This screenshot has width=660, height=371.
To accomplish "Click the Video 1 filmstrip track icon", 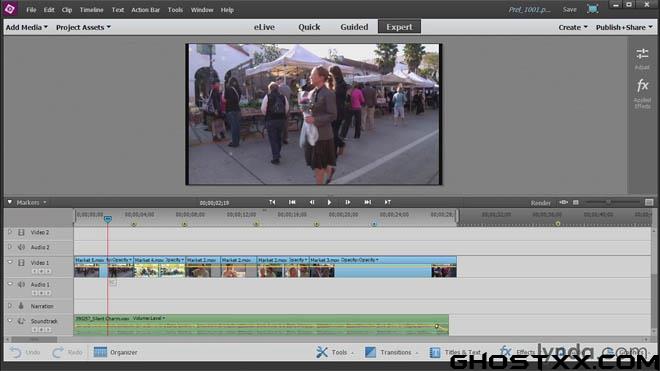I will tap(21, 262).
